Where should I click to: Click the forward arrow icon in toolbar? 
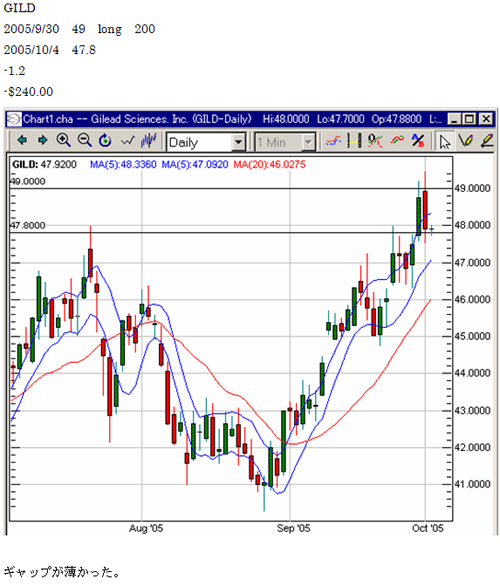(43, 141)
